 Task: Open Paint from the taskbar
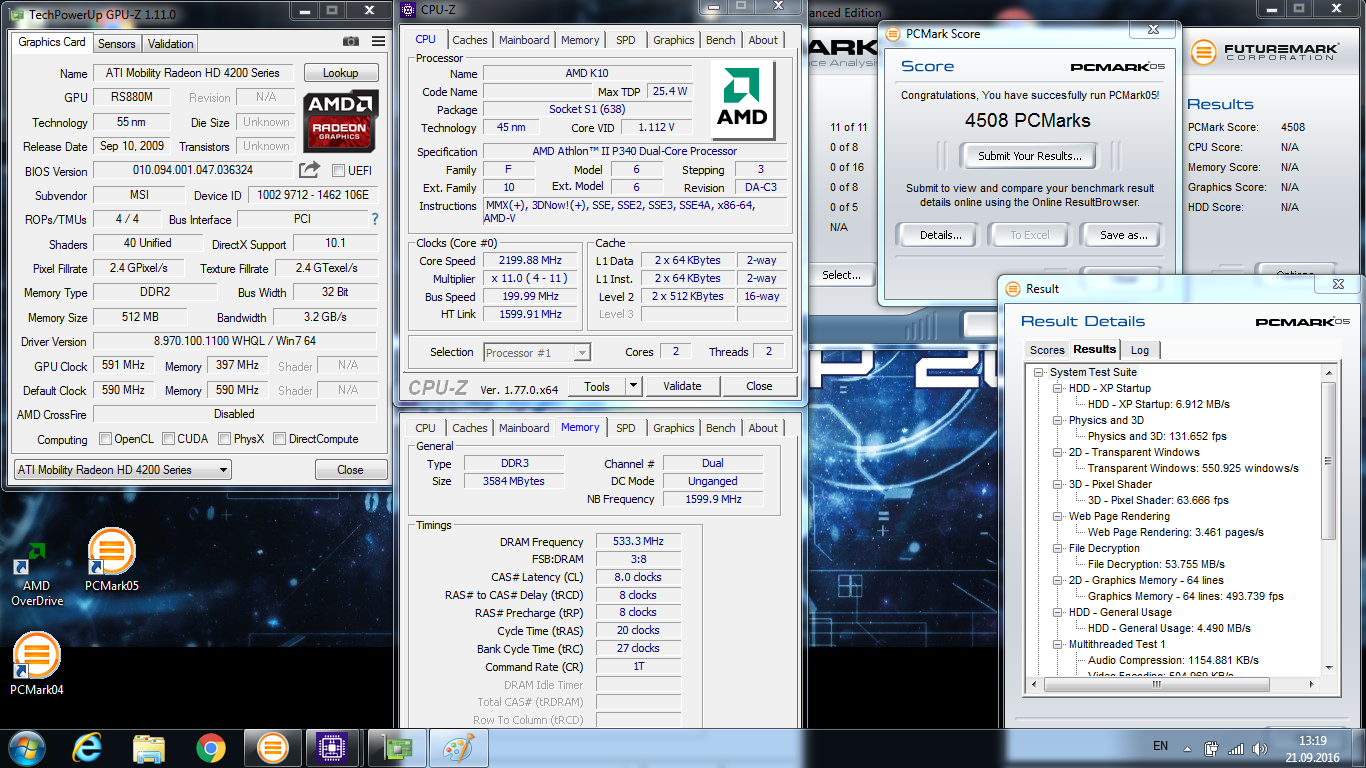click(457, 748)
